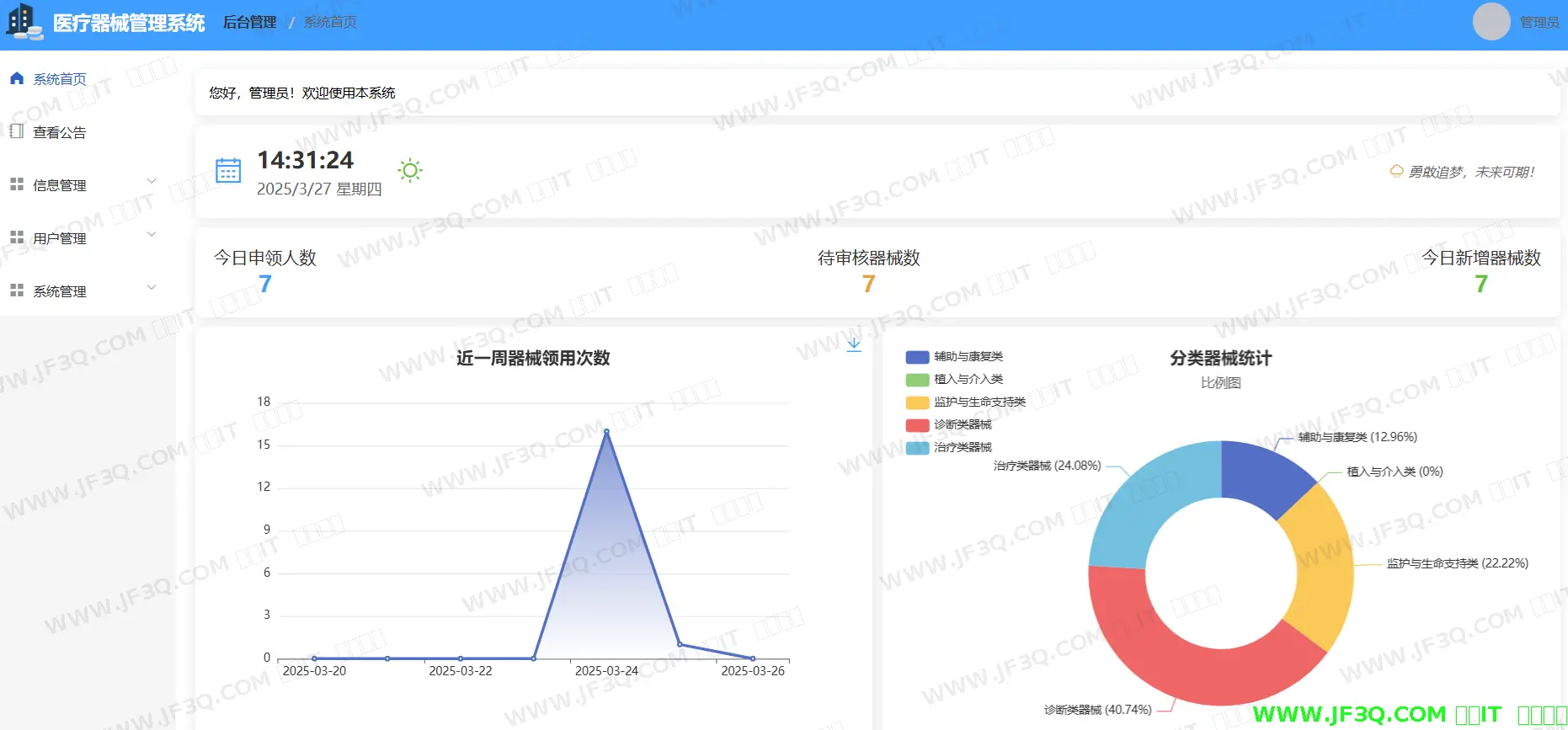The width and height of the screenshot is (1568, 730).
Task: Download the line chart via arrow icon
Action: (854, 344)
